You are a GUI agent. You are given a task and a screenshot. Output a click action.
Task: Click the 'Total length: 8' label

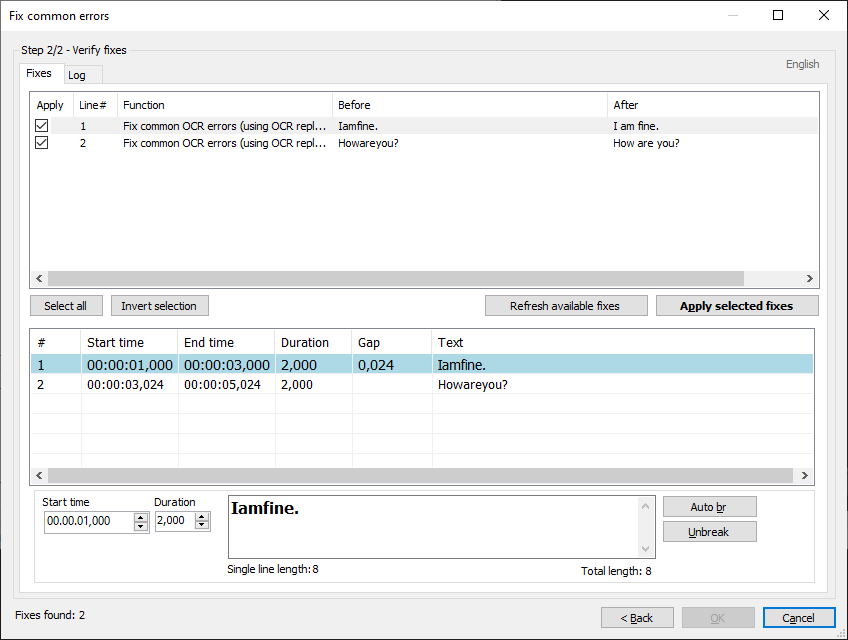616,571
